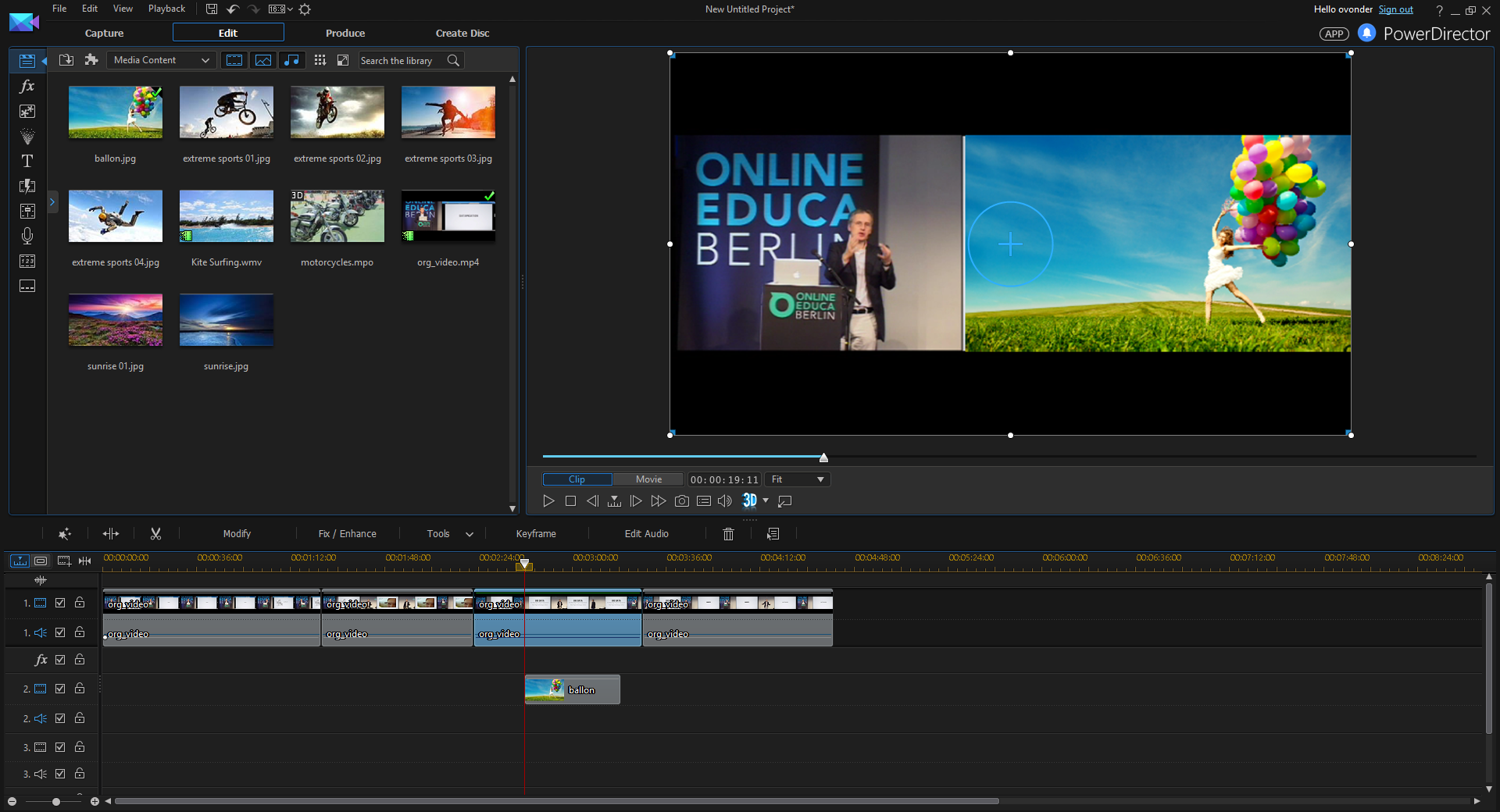Click the timeline zoom slider knob
Screen dimensions: 1500x812
point(56,801)
